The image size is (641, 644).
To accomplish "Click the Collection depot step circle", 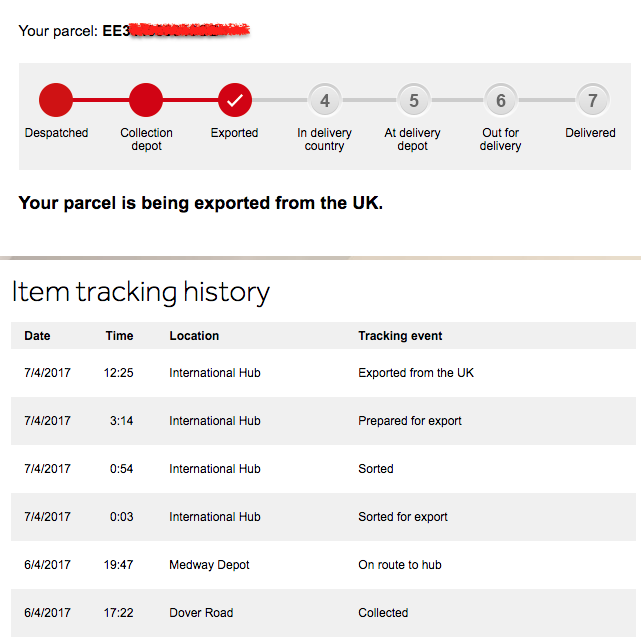I will click(x=146, y=100).
